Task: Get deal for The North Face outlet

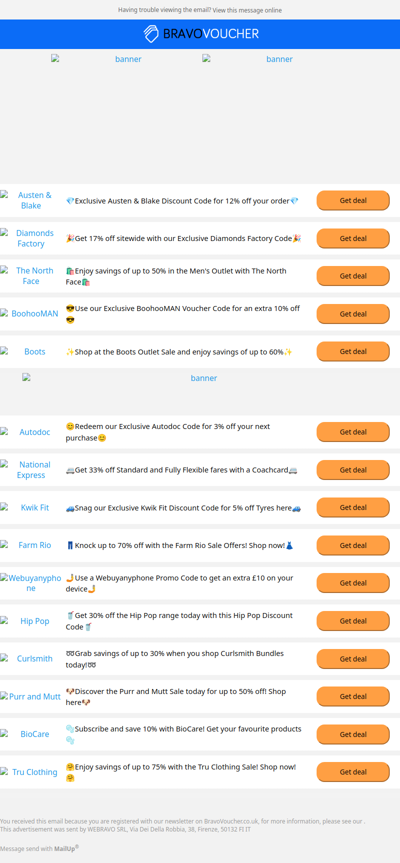Action: pos(353,276)
